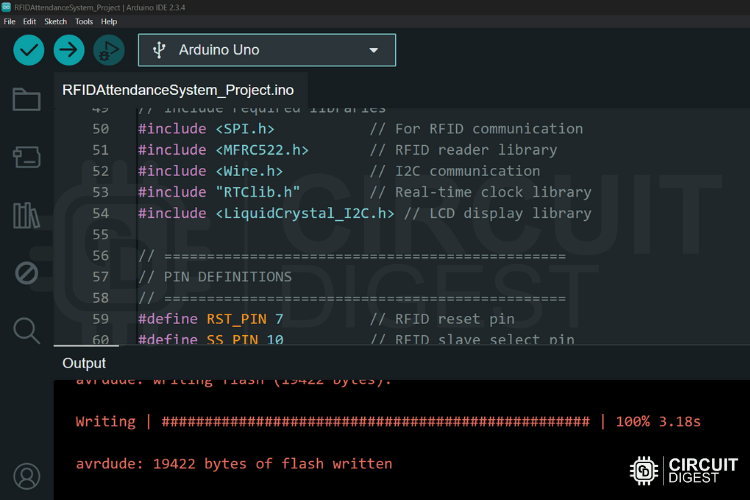Click the 'For RFID communication' comment
The height and width of the screenshot is (500, 750).
tap(476, 129)
